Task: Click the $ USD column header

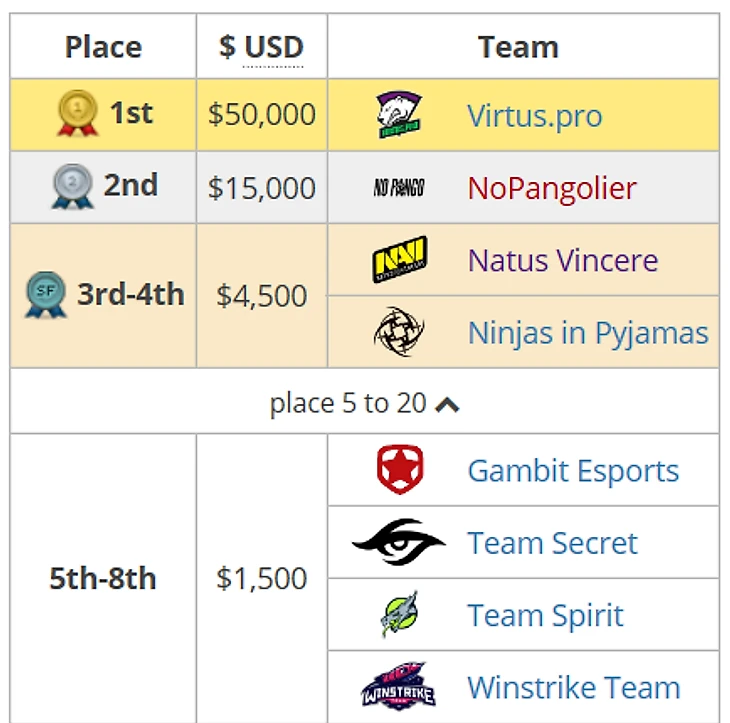Action: pyautogui.click(x=261, y=47)
